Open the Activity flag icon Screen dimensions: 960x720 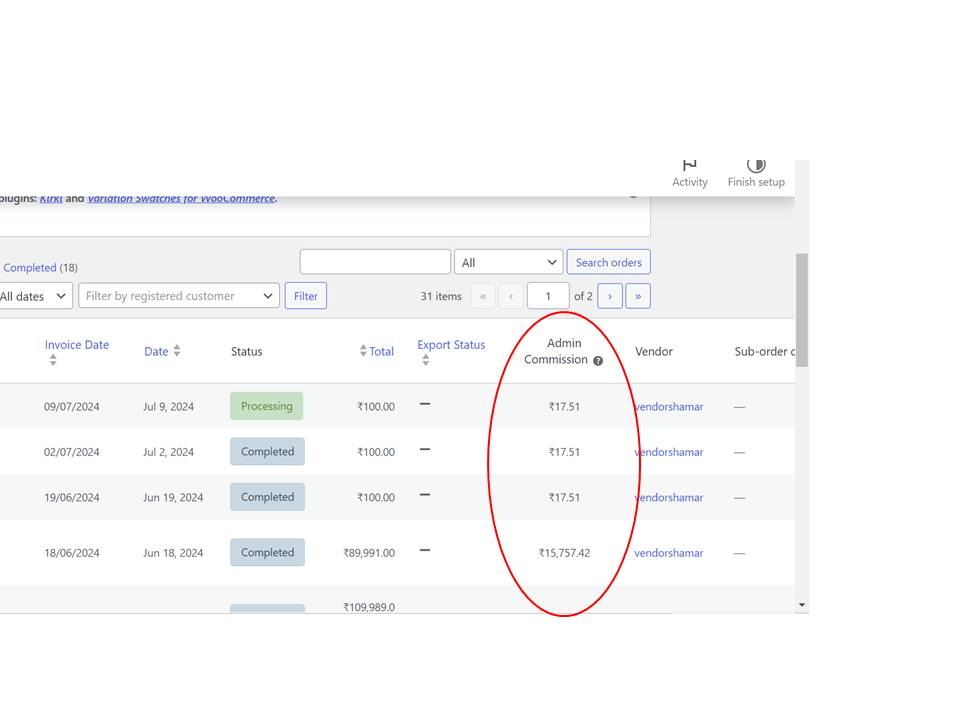(x=689, y=165)
